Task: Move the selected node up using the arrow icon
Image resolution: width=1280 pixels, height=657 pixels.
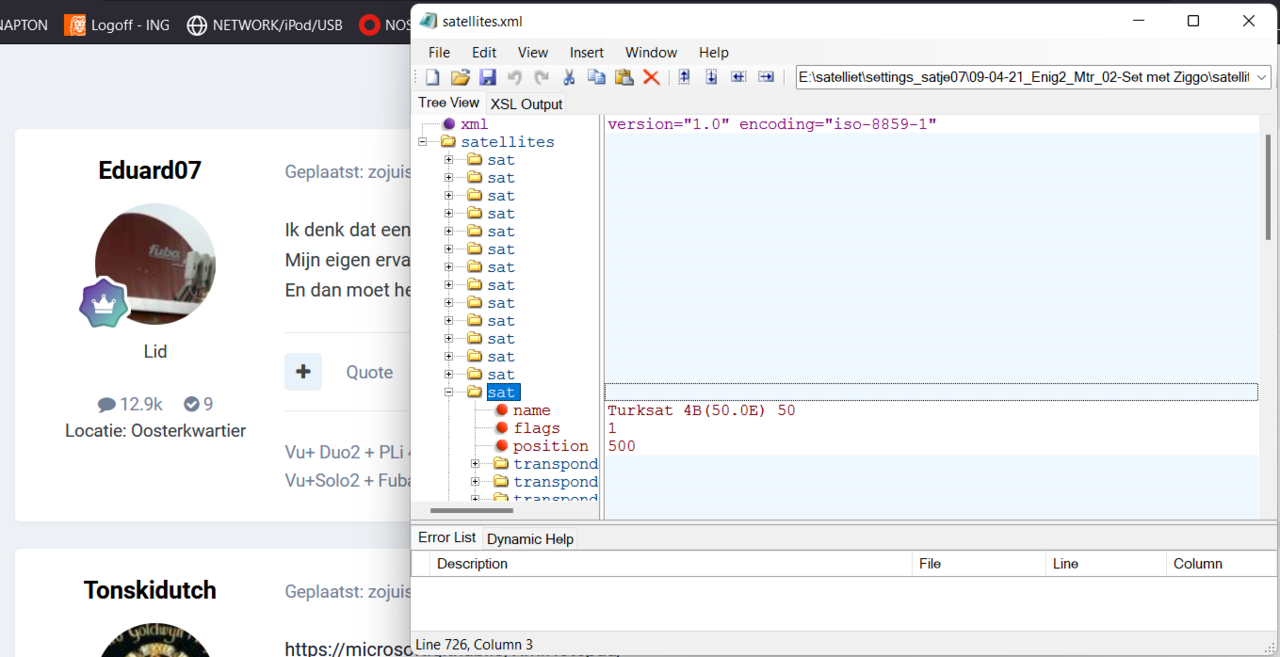Action: point(682,76)
